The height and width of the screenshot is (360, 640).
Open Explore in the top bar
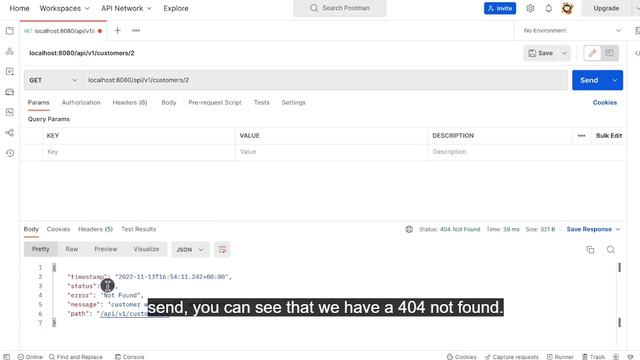tap(176, 8)
